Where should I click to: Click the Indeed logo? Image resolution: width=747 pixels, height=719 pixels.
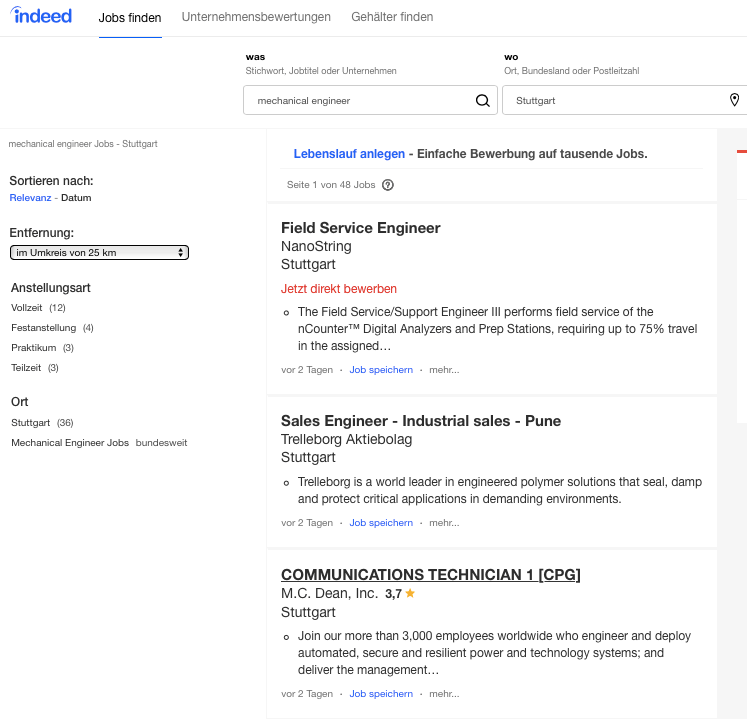pyautogui.click(x=41, y=16)
